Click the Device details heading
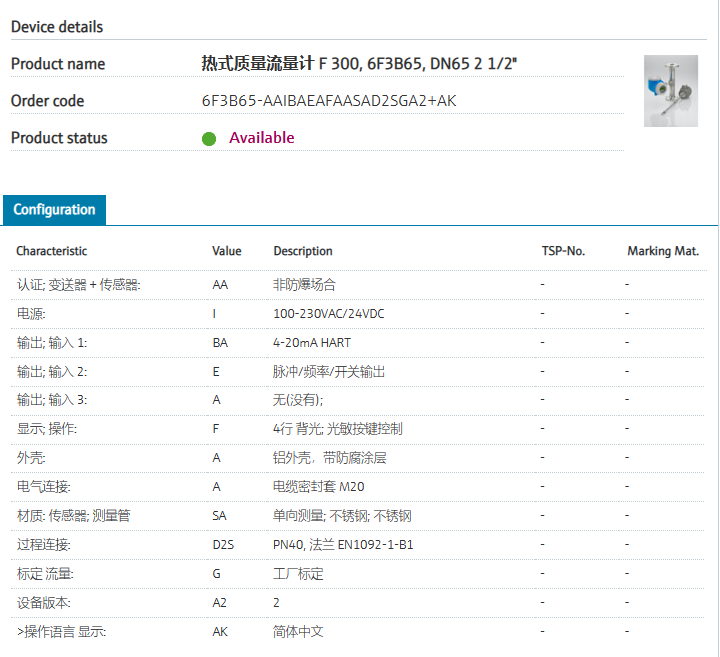720x657 pixels. pos(57,27)
